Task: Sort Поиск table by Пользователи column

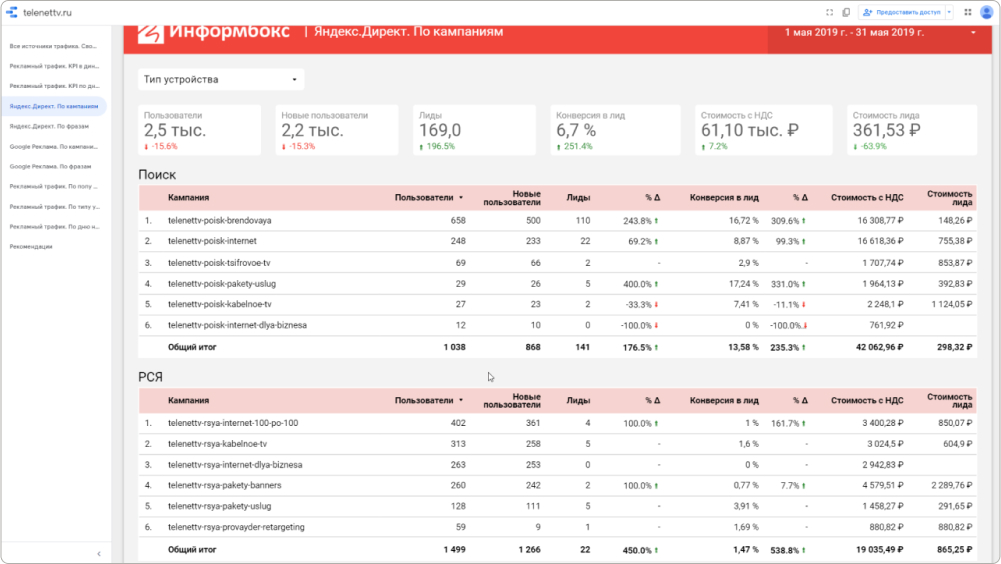Action: point(428,197)
